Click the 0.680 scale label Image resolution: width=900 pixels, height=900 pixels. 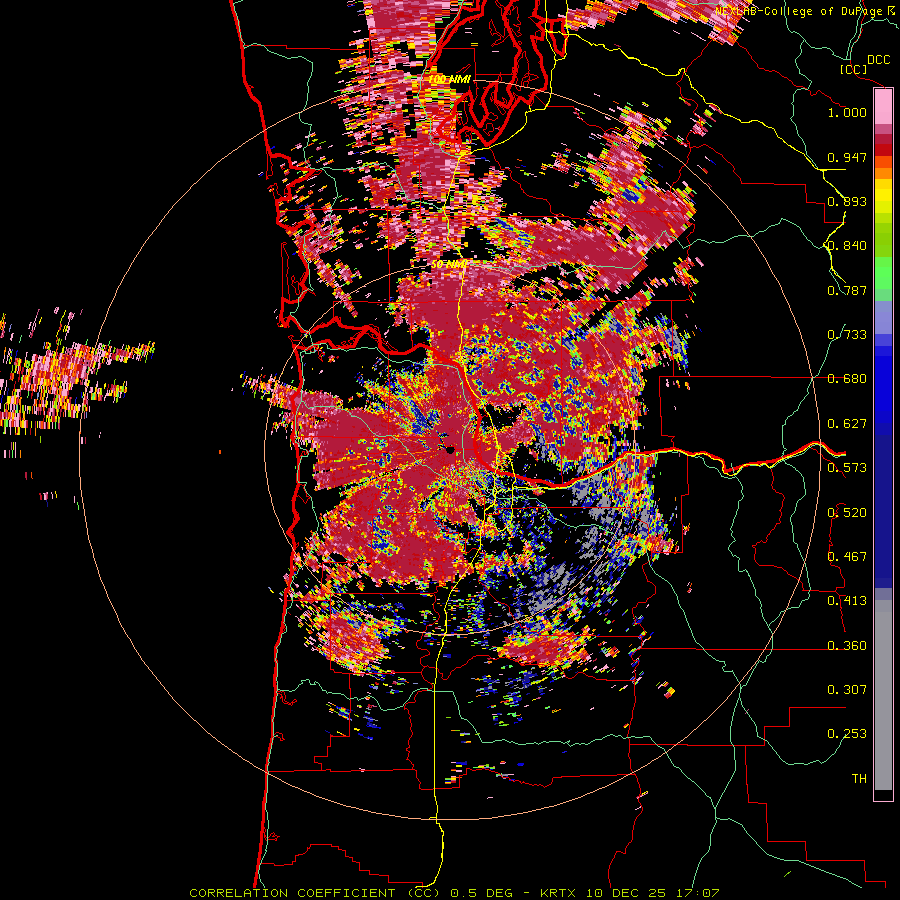tap(847, 379)
